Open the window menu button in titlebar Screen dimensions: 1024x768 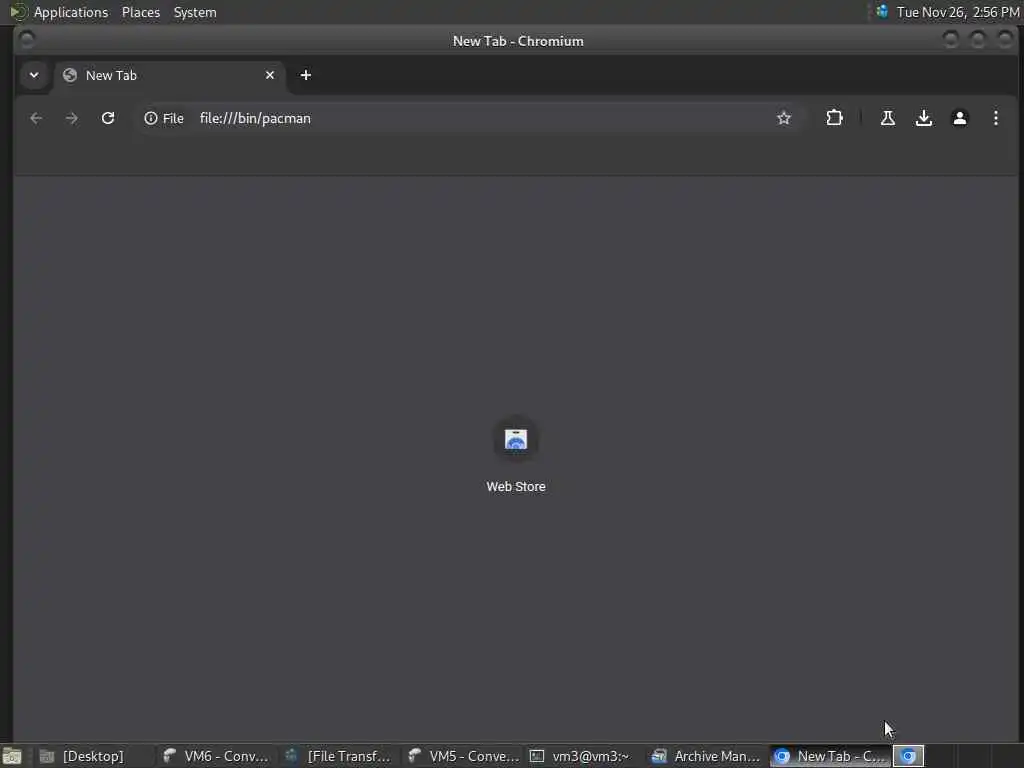pyautogui.click(x=27, y=40)
